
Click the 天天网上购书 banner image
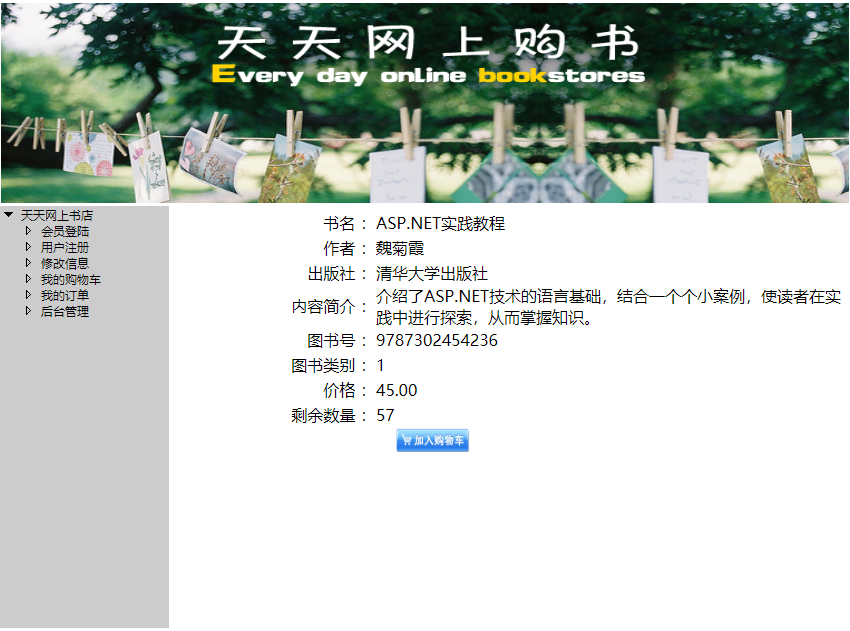(x=425, y=103)
